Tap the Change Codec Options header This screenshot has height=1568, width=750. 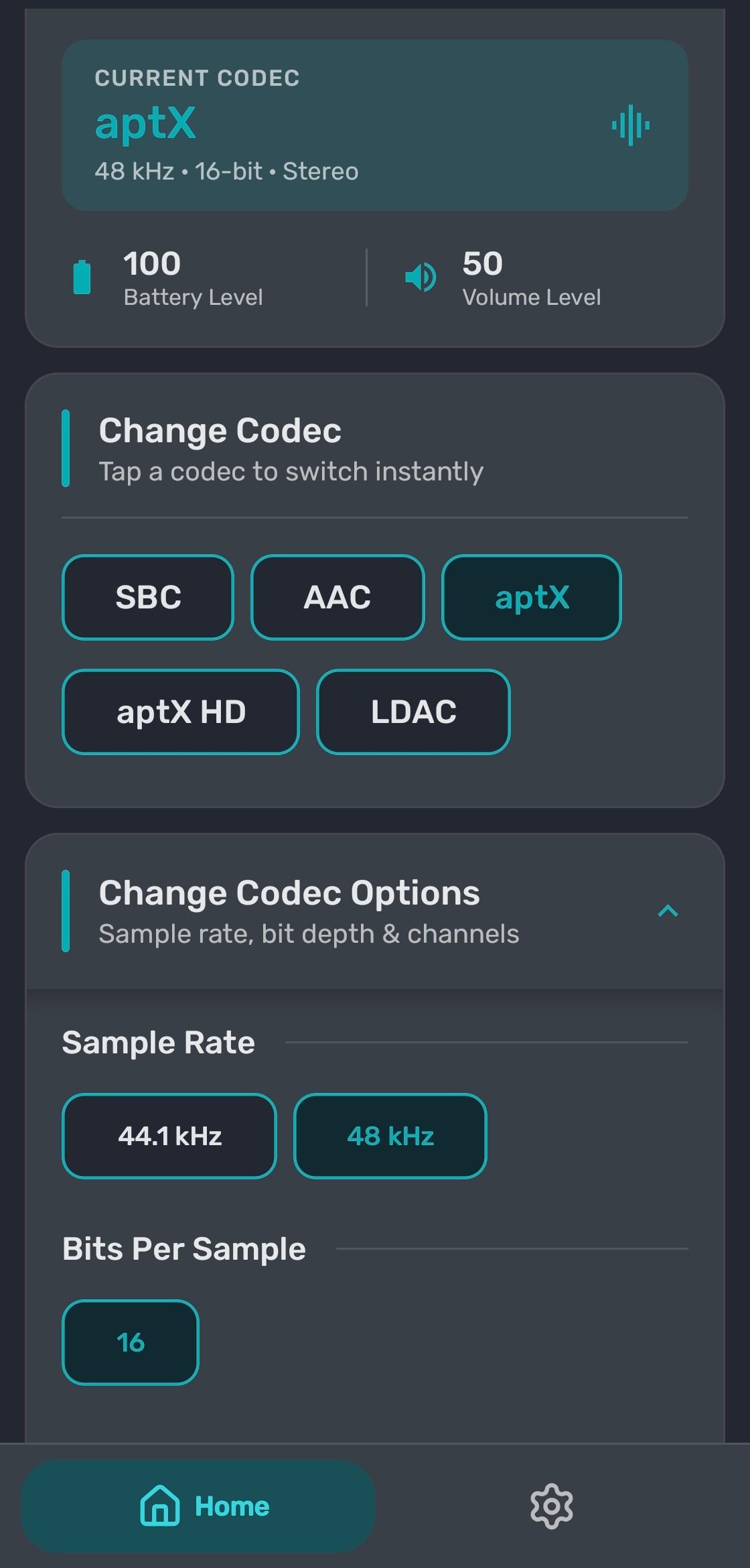(x=375, y=911)
